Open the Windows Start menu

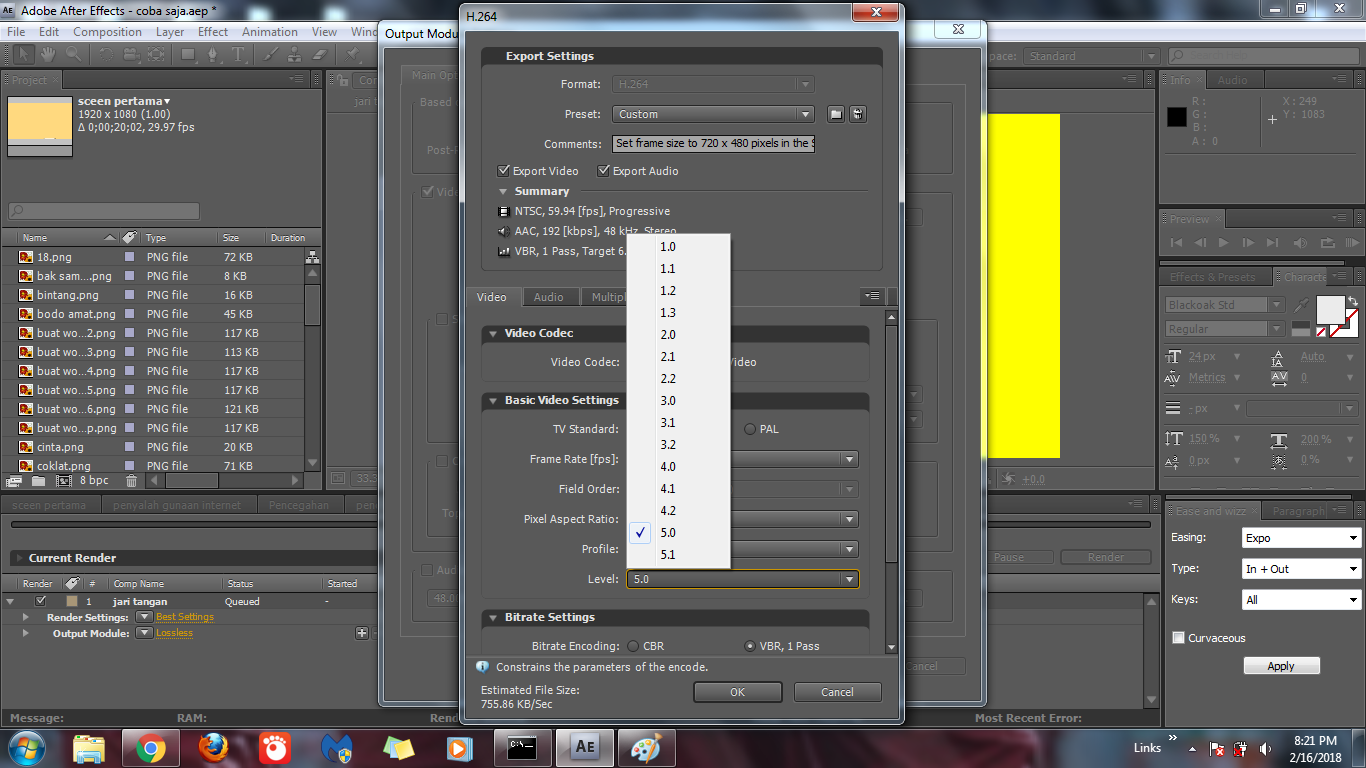(x=26, y=748)
